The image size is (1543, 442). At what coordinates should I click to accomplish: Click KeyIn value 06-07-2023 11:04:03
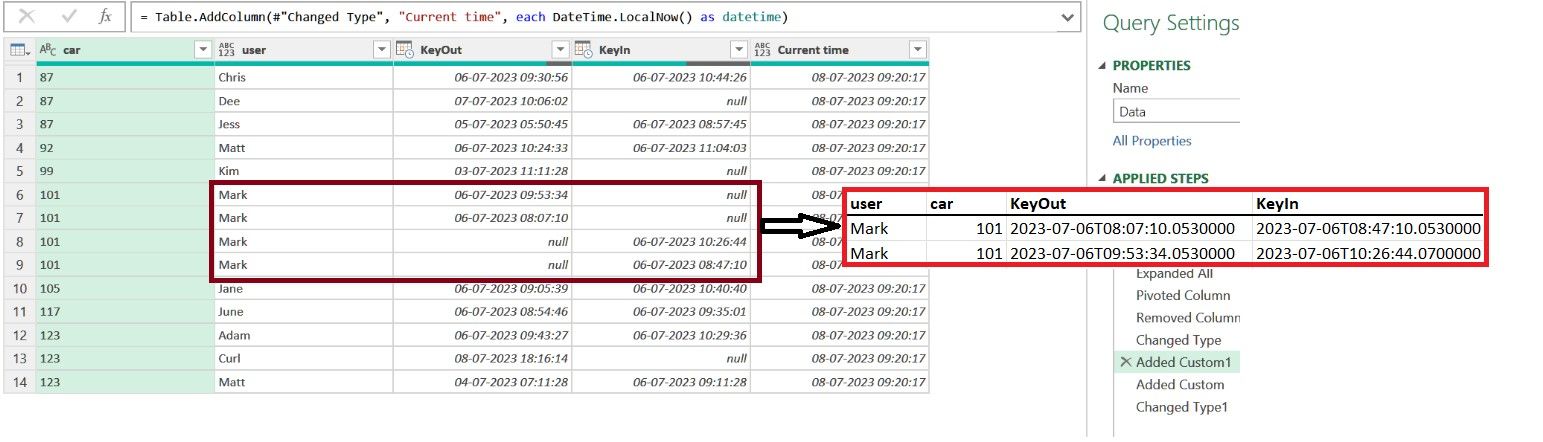661,148
